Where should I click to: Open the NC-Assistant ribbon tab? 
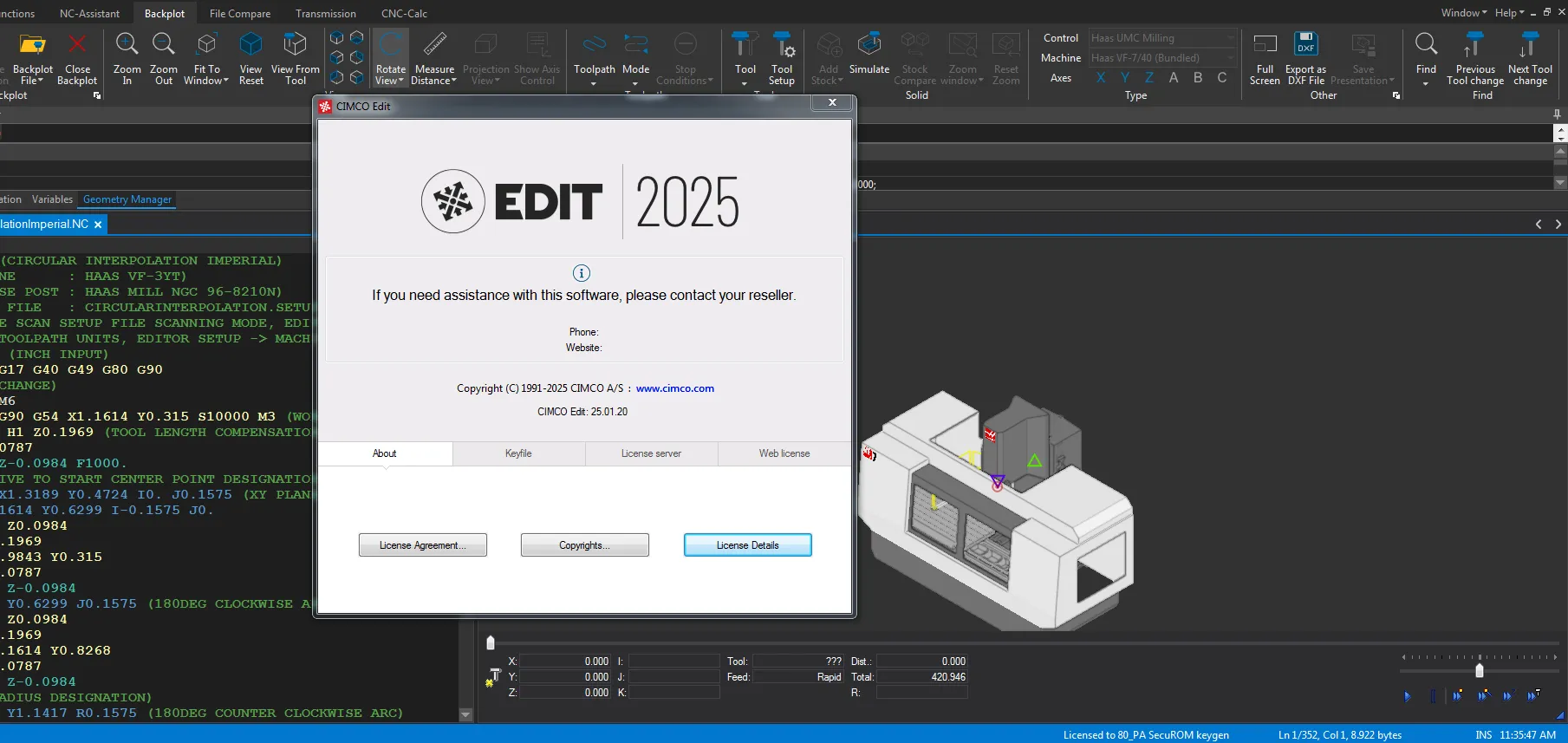[x=89, y=14]
